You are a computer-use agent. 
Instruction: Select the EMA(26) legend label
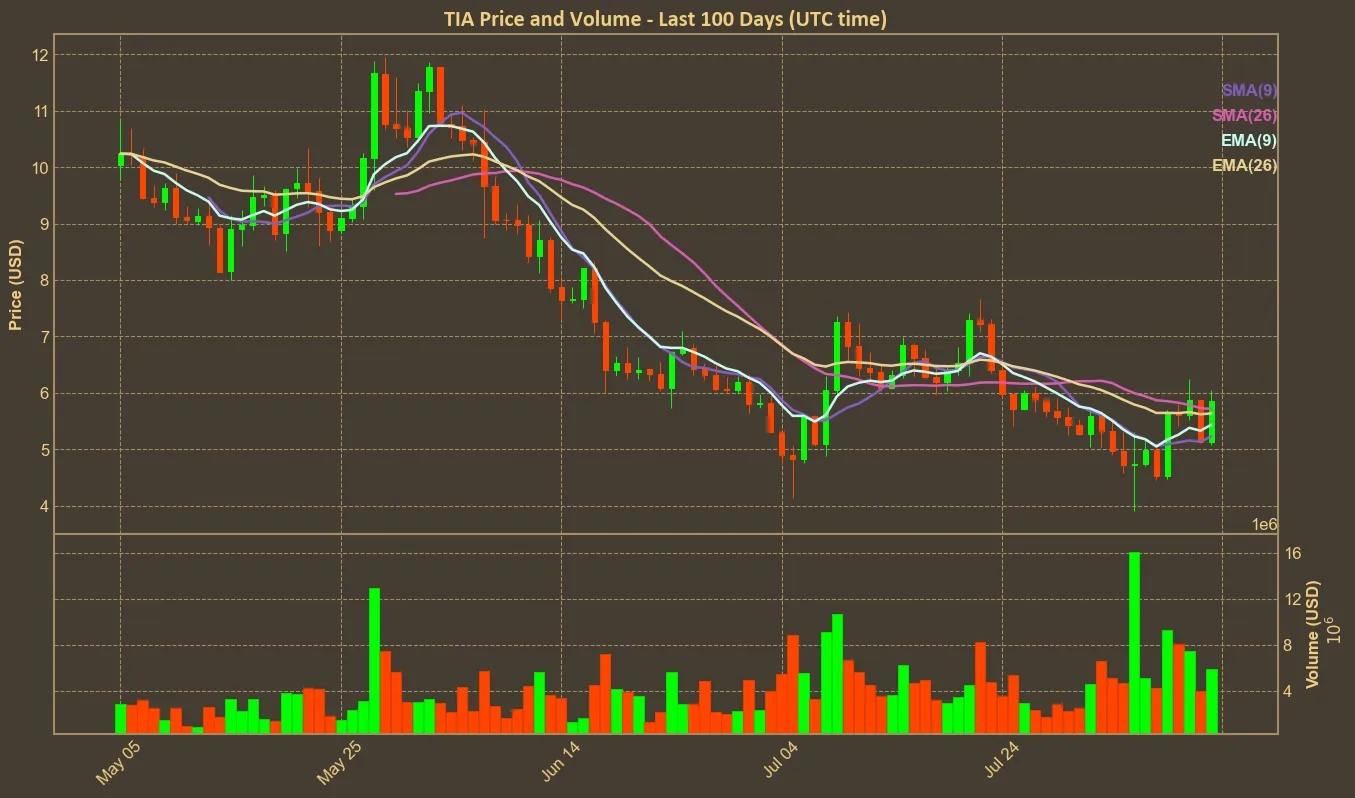[1245, 166]
